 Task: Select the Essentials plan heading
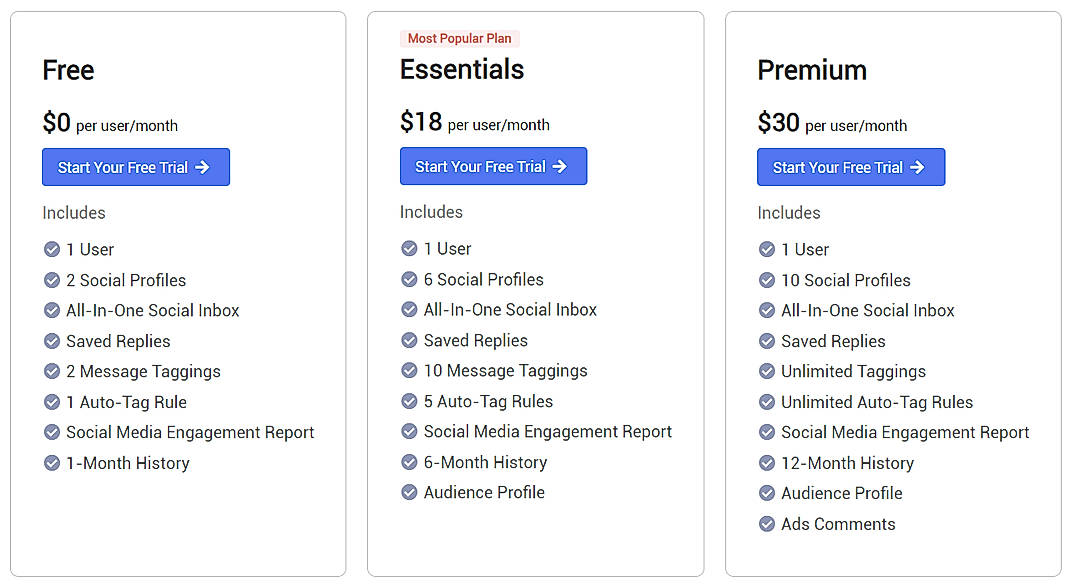click(462, 70)
